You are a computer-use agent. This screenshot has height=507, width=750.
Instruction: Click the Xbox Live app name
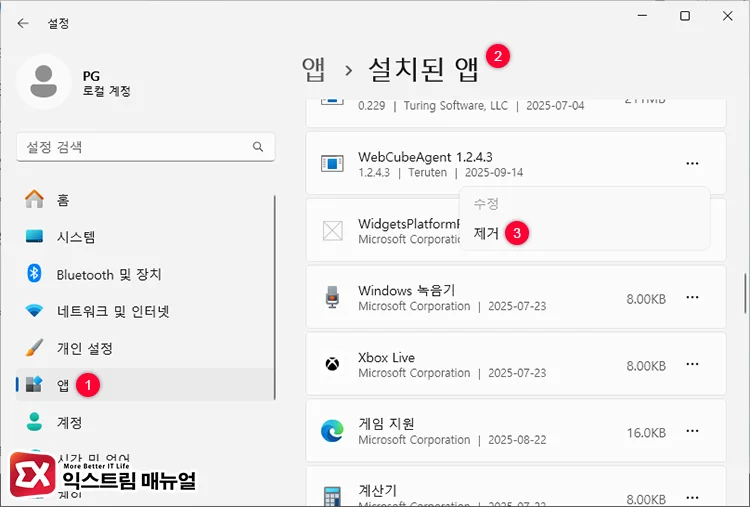(386, 357)
